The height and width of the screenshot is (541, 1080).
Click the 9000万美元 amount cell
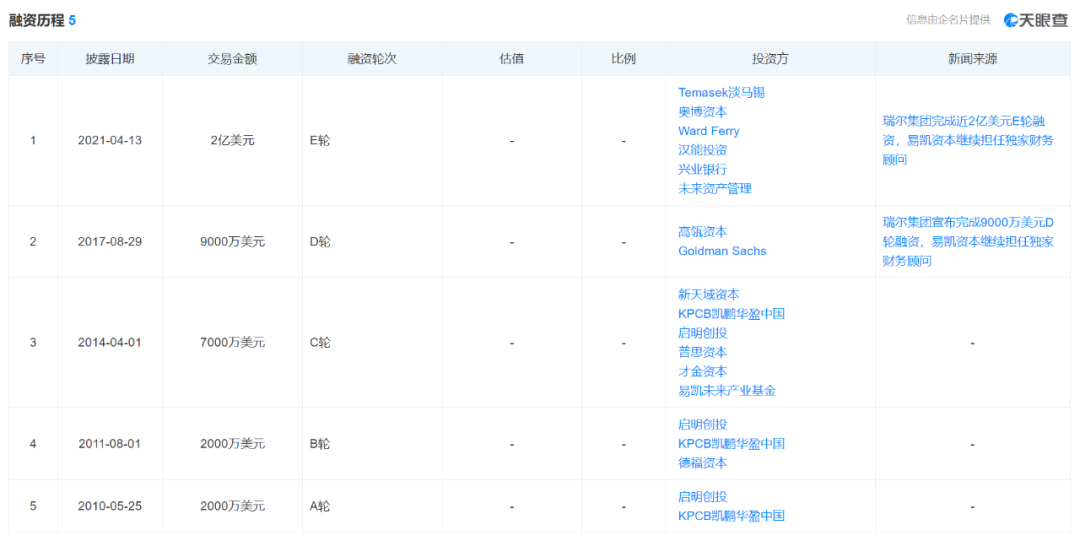point(232,242)
